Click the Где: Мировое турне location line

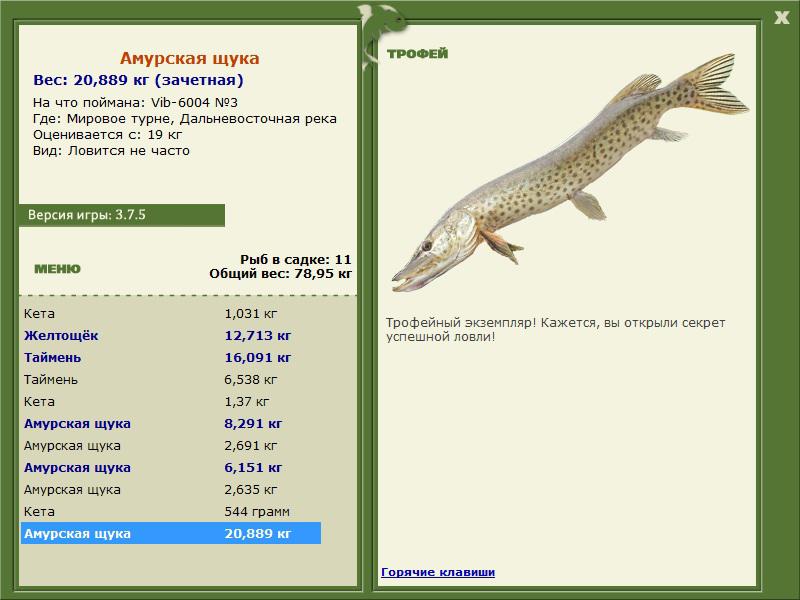(185, 119)
